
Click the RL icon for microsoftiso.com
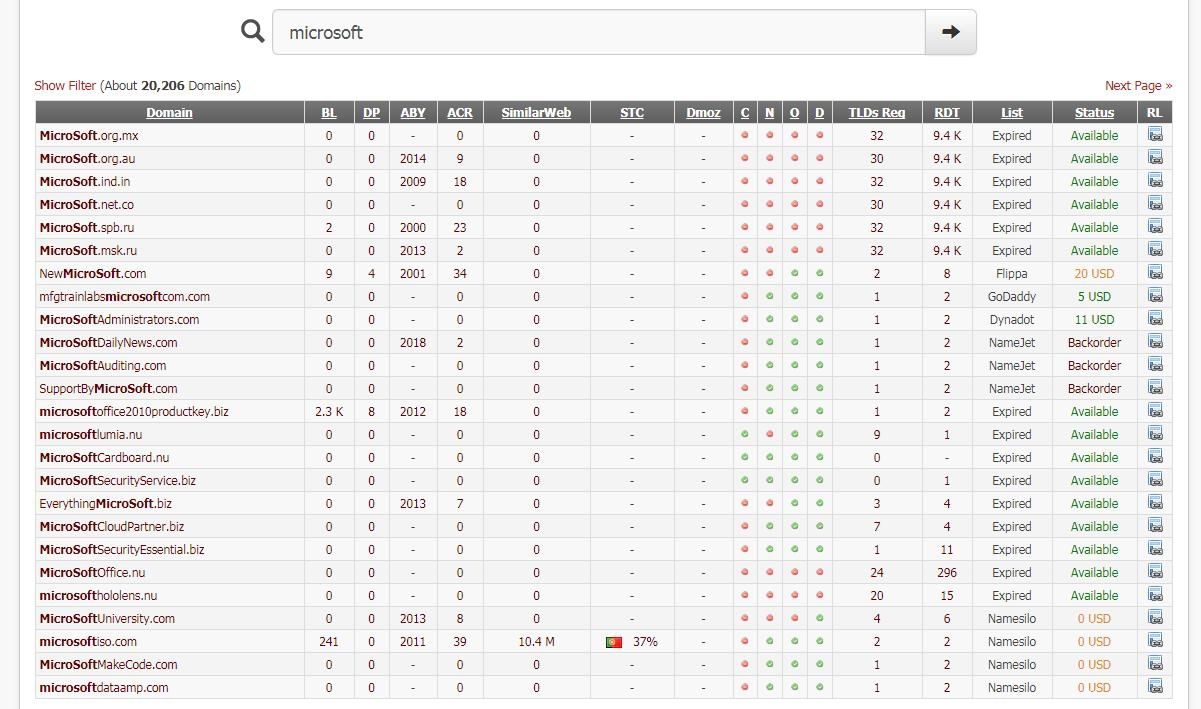point(1155,641)
